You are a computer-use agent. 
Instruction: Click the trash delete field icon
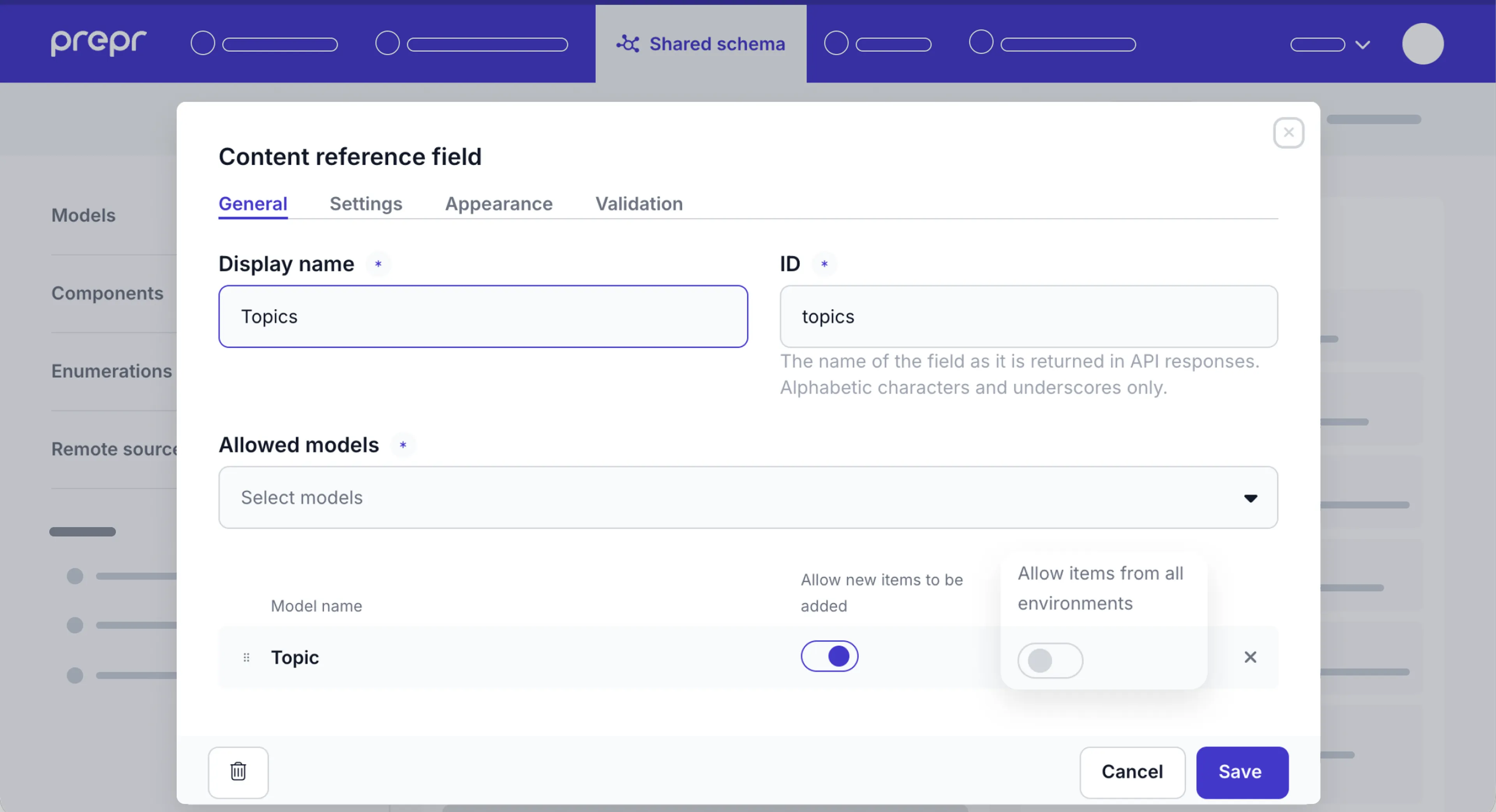point(238,772)
